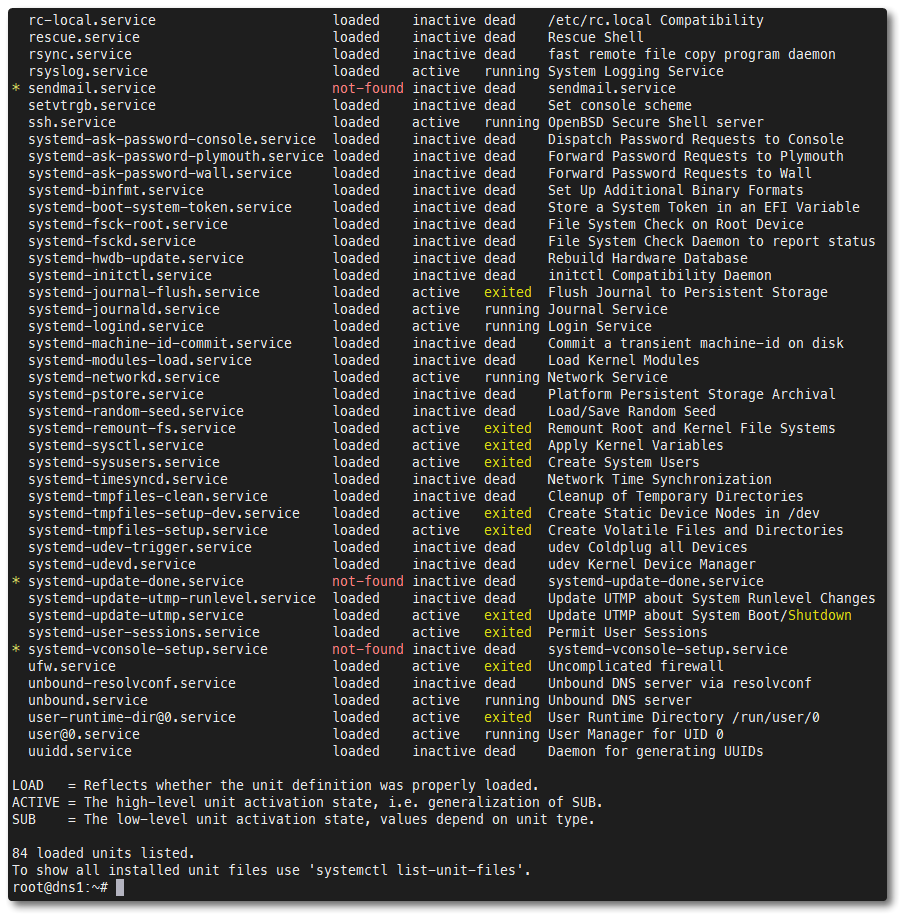Viewport: 900px width, 914px height.
Task: Click the ACTIVE legend label at bottom
Action: pyautogui.click(x=36, y=802)
